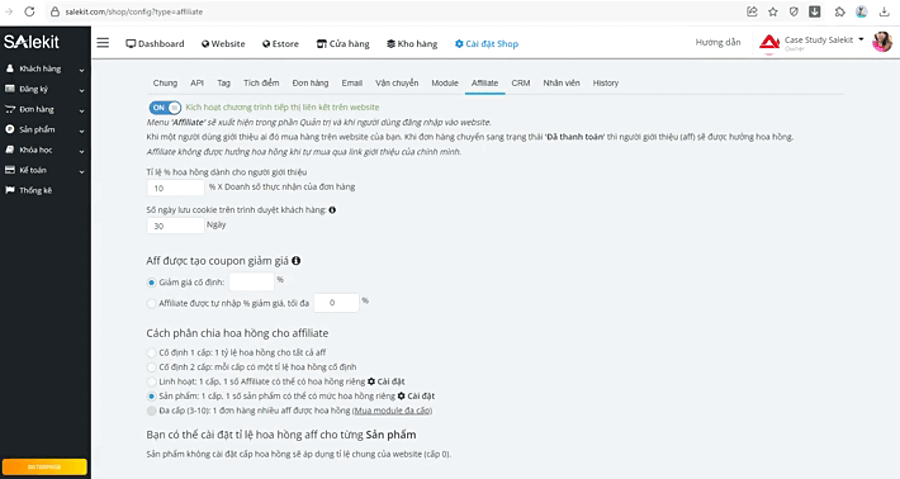Viewport: 900px width, 479px height.
Task: Switch to the Chung tab
Action: coord(165,83)
